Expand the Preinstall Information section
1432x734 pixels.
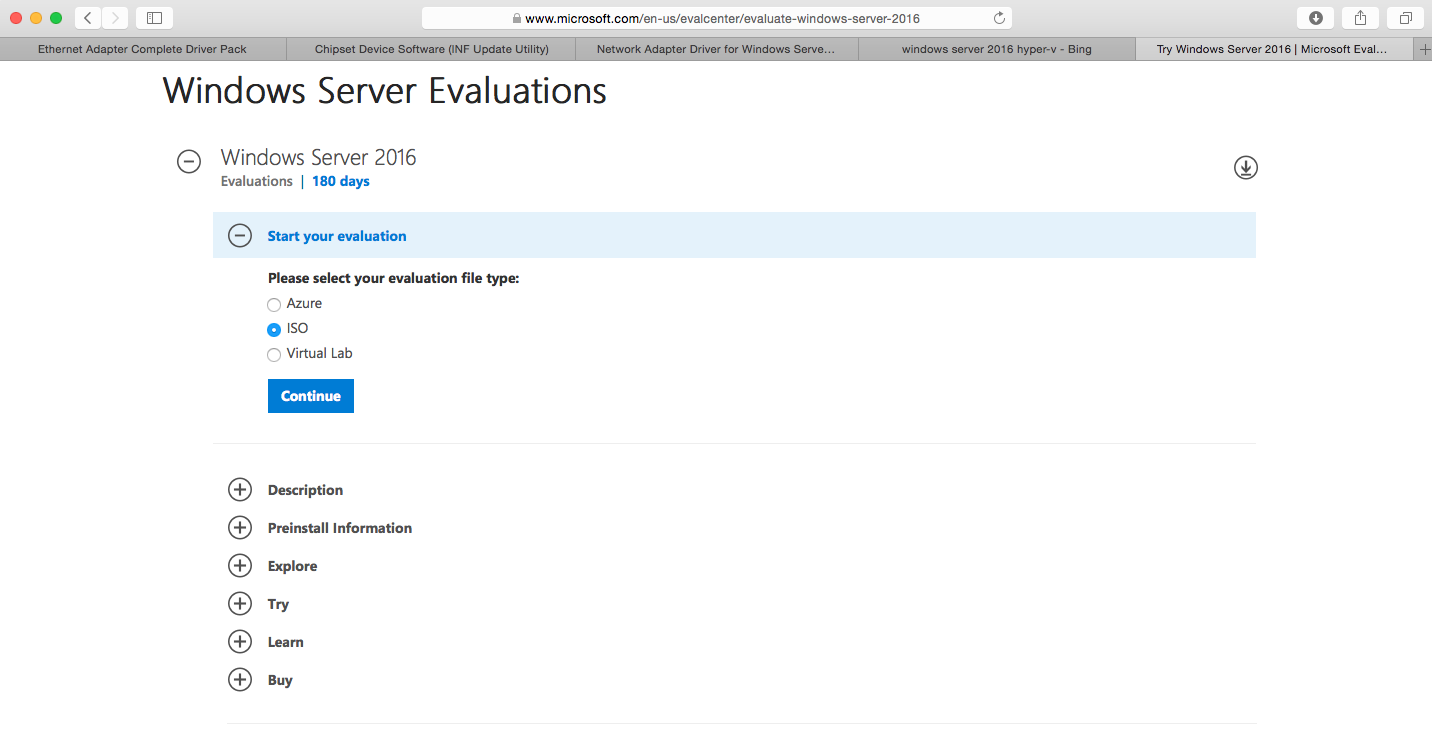240,528
